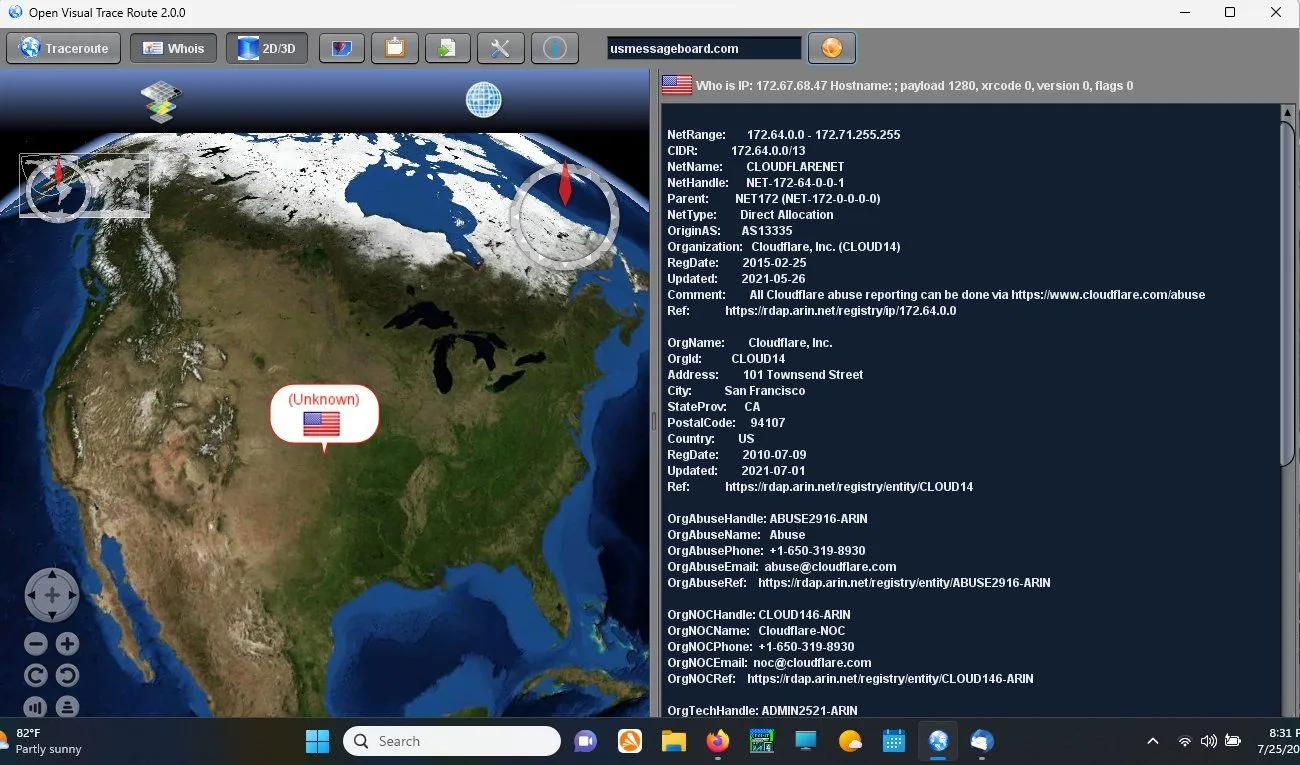This screenshot has height=765, width=1300.
Task: Toggle the 2D/3D map mode
Action: point(267,48)
